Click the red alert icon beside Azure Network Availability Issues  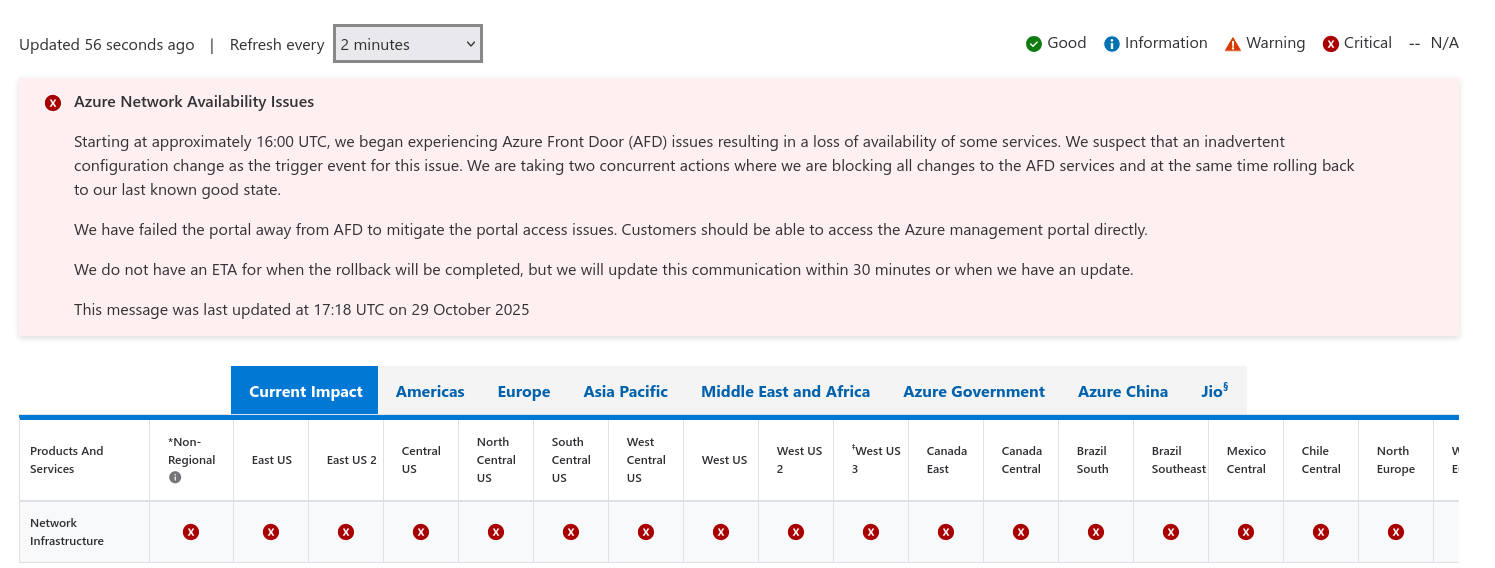(x=53, y=103)
